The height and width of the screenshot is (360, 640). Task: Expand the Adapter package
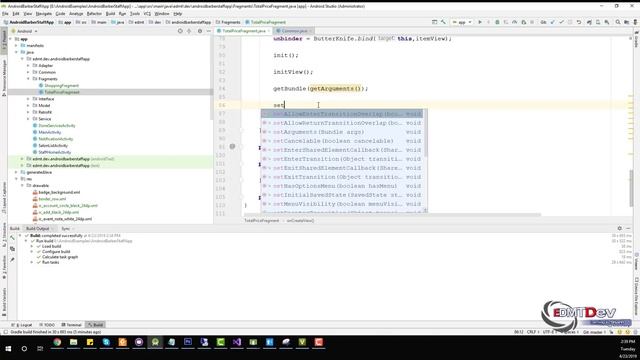click(28, 65)
